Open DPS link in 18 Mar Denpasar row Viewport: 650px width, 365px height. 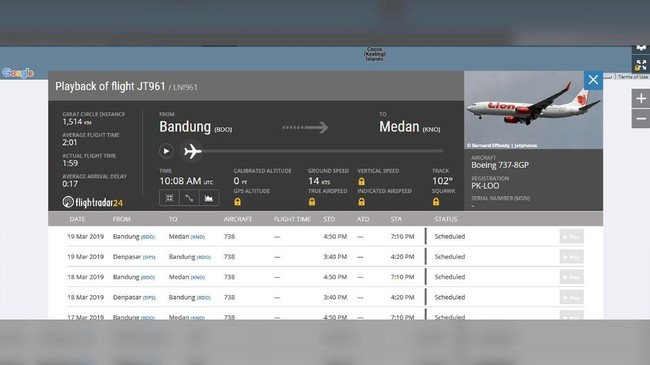pyautogui.click(x=149, y=298)
